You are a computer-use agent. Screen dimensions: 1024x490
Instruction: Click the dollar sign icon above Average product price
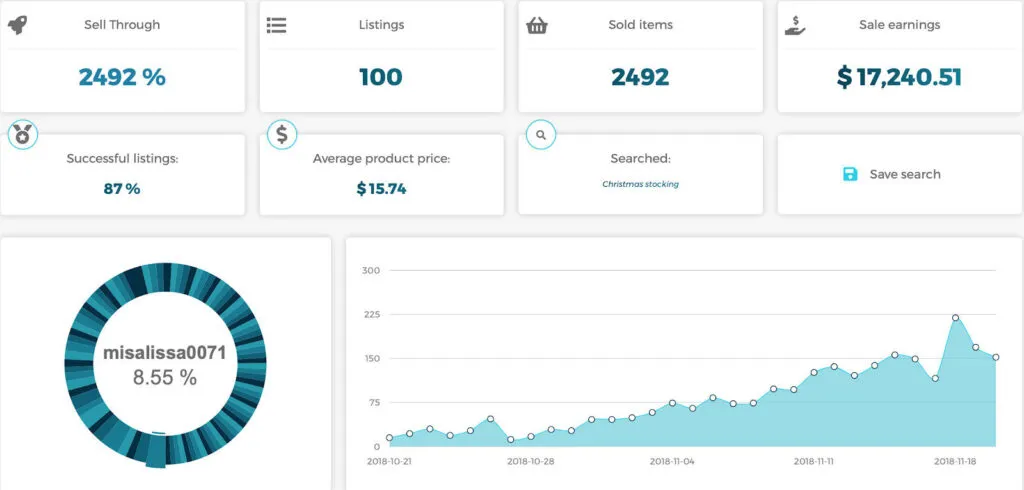click(x=283, y=133)
